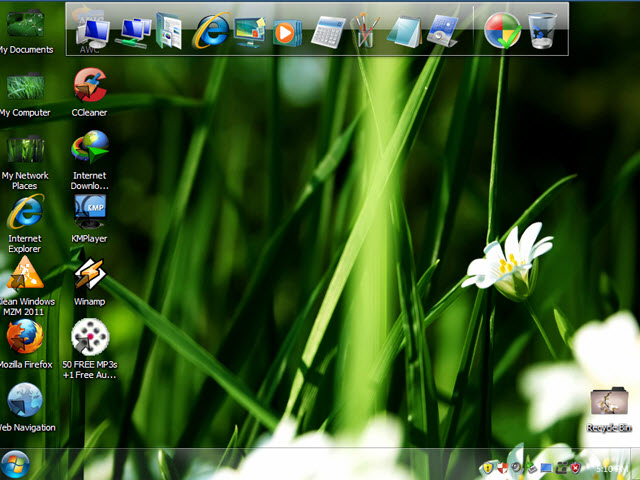The height and width of the screenshot is (480, 640).
Task: Select Web Navigation desktop shortcut
Action: coord(27,407)
